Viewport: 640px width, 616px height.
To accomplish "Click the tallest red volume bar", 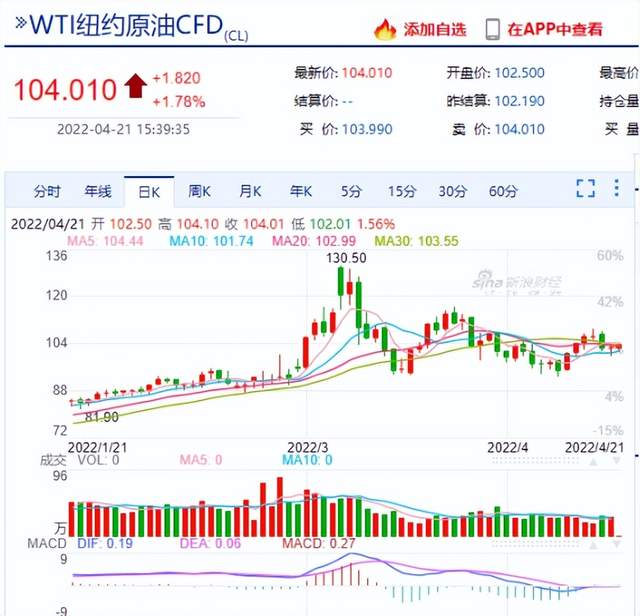I will point(280,507).
